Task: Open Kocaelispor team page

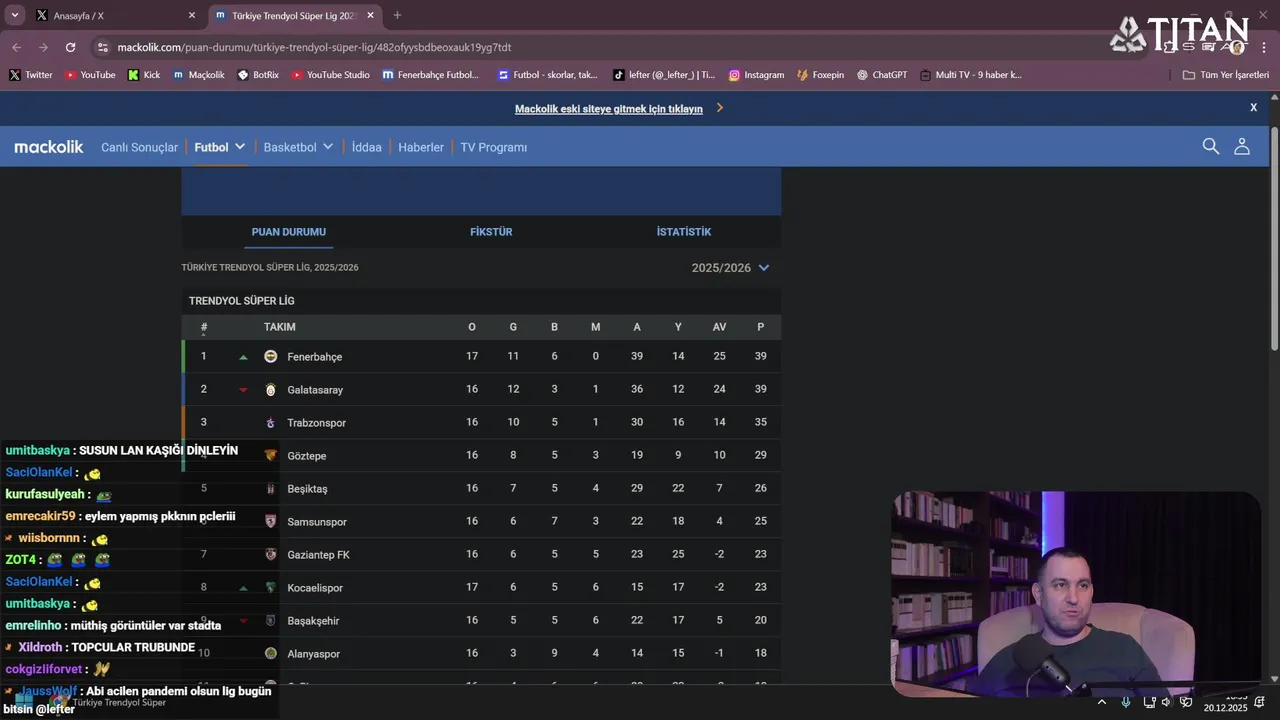Action: click(x=315, y=588)
